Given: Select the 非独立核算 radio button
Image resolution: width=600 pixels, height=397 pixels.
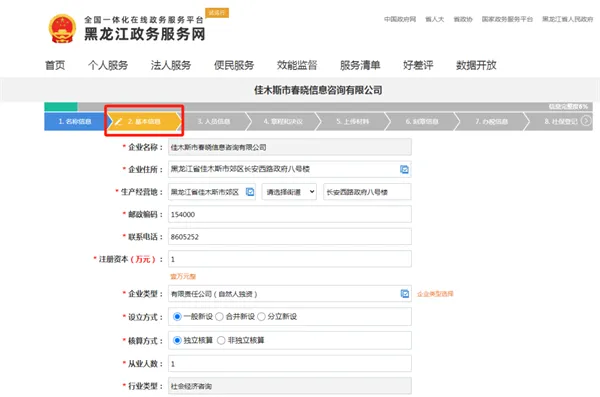Looking at the screenshot, I should pos(221,340).
